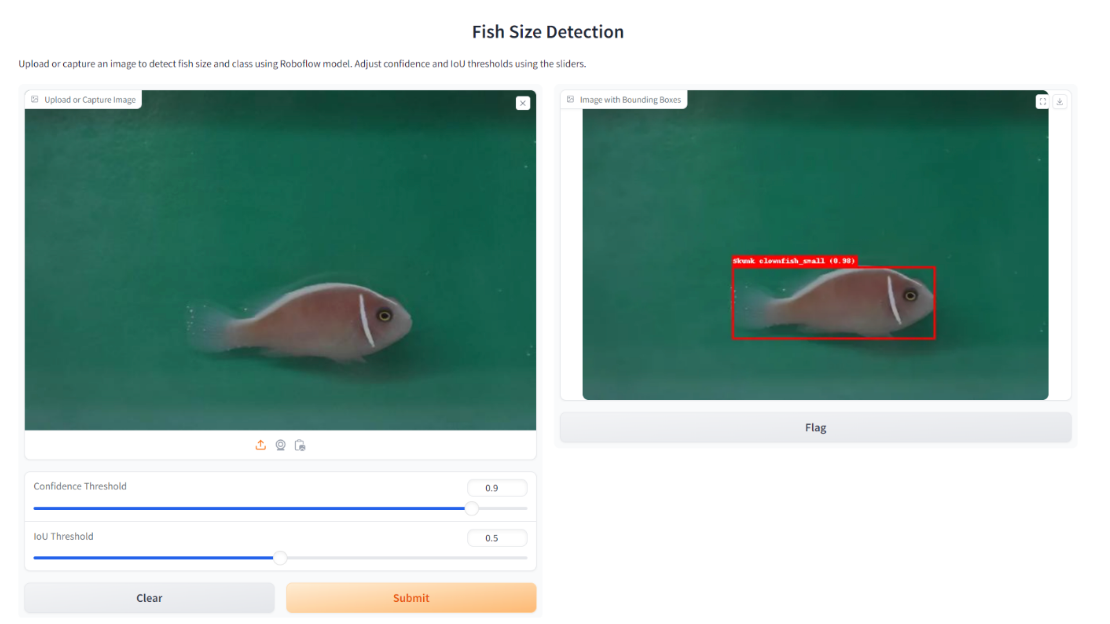
Task: Click image icon beside Upload or Capture Image
Action: (35, 100)
